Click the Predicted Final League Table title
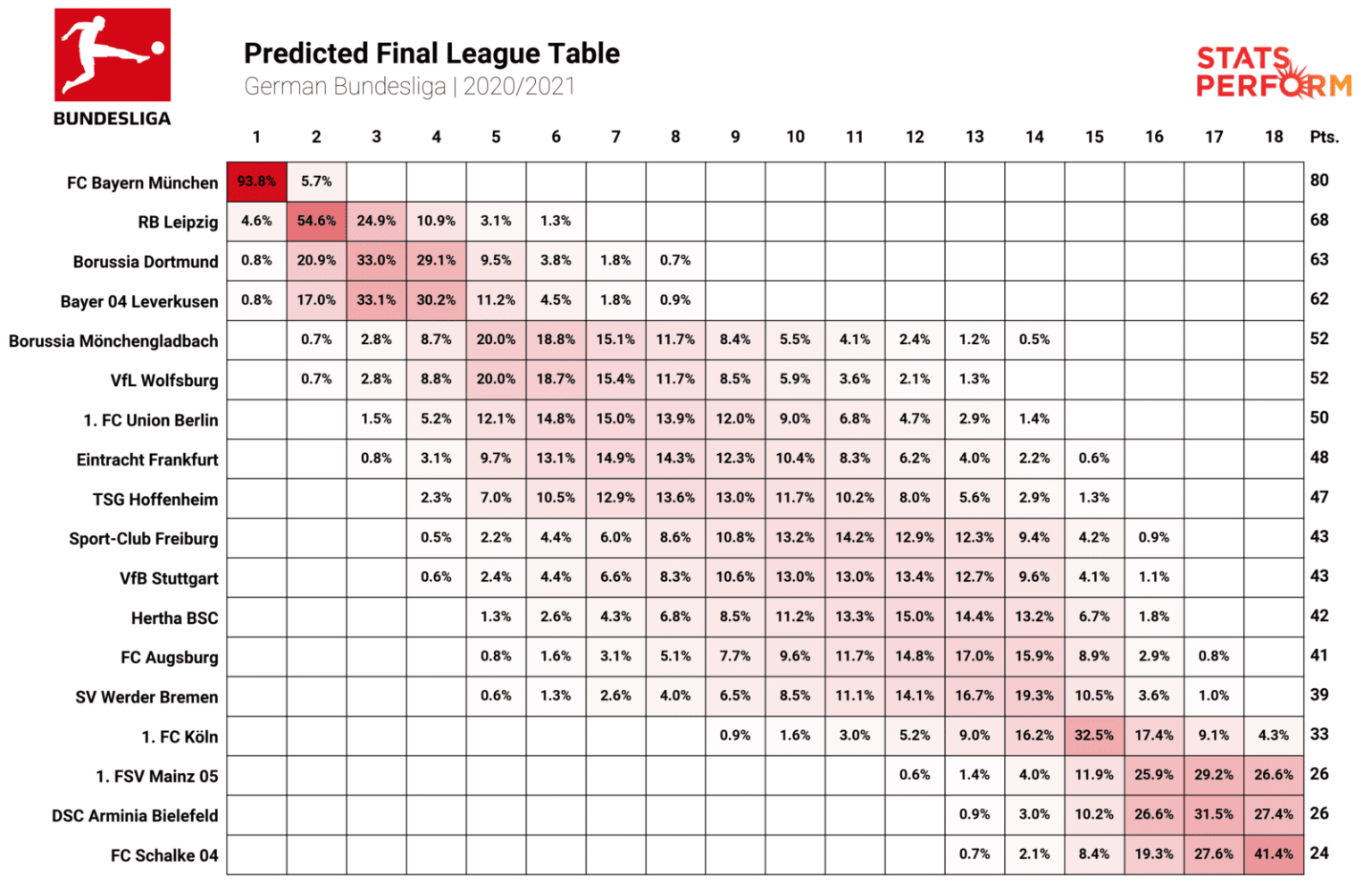 (x=431, y=54)
